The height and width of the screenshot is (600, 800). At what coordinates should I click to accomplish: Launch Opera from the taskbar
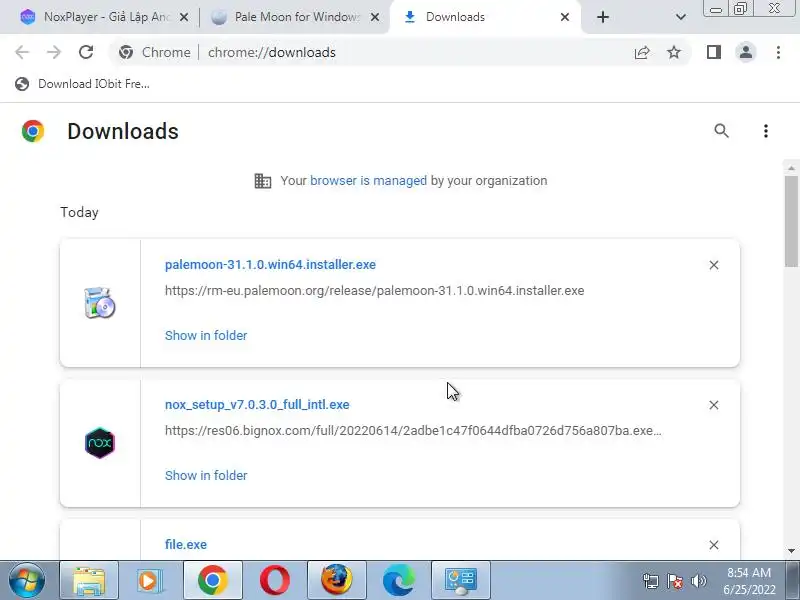click(274, 580)
